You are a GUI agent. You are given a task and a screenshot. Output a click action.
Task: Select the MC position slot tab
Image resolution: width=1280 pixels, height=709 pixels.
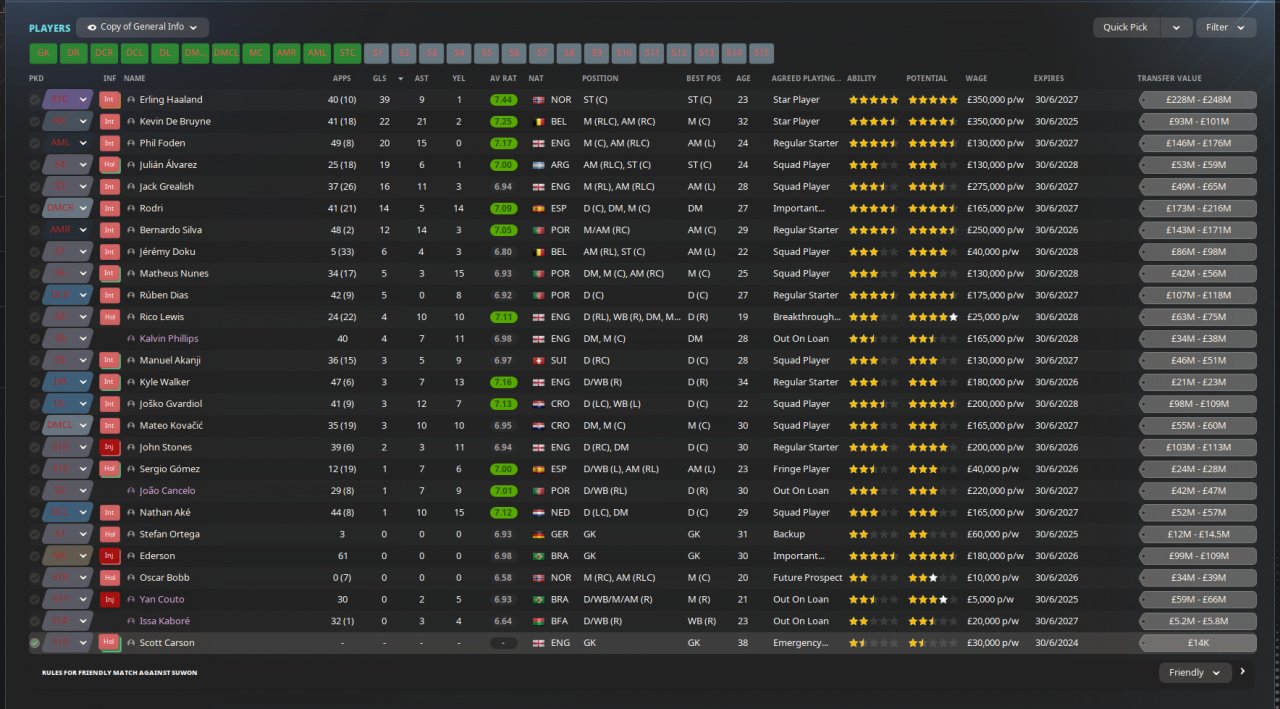click(256, 54)
